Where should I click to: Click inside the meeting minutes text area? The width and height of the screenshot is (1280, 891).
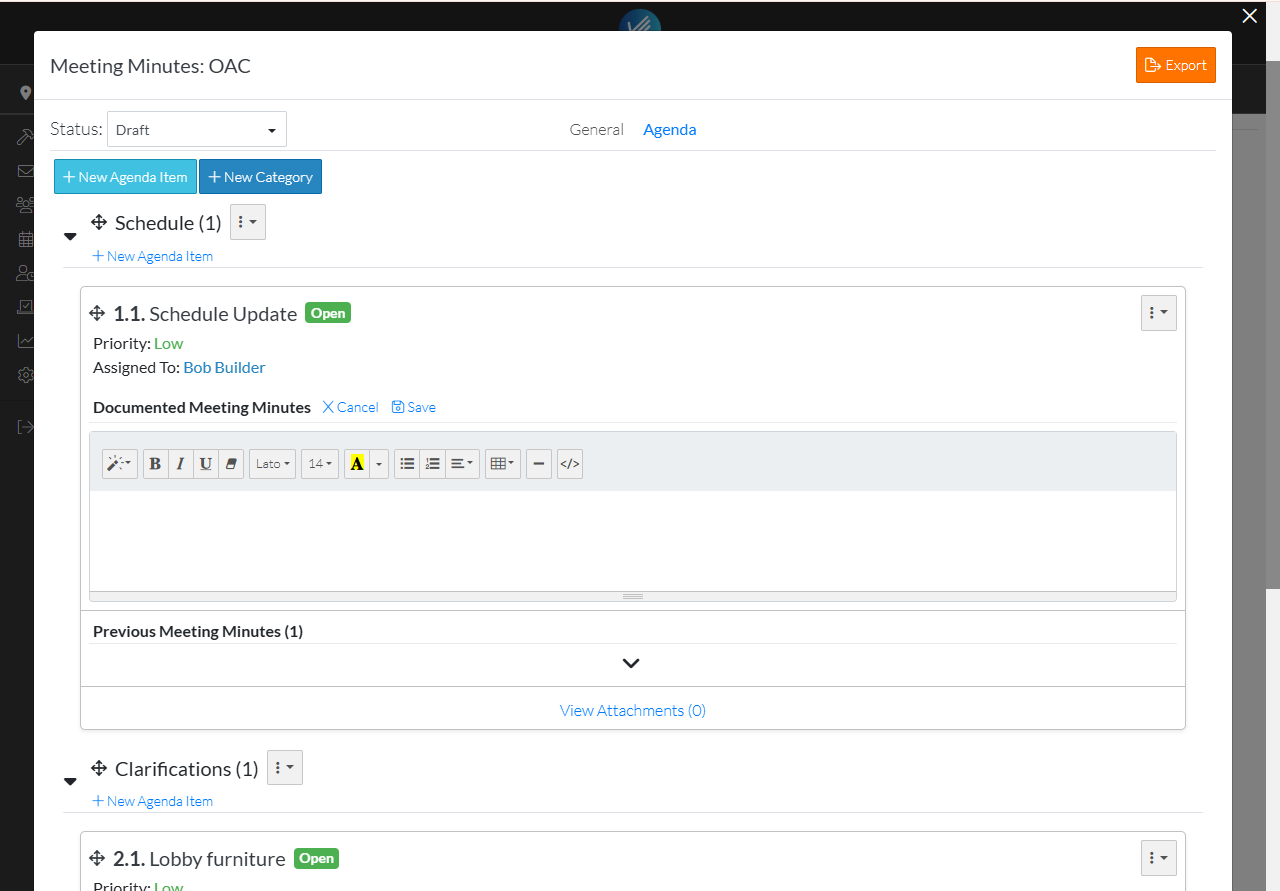[x=633, y=540]
